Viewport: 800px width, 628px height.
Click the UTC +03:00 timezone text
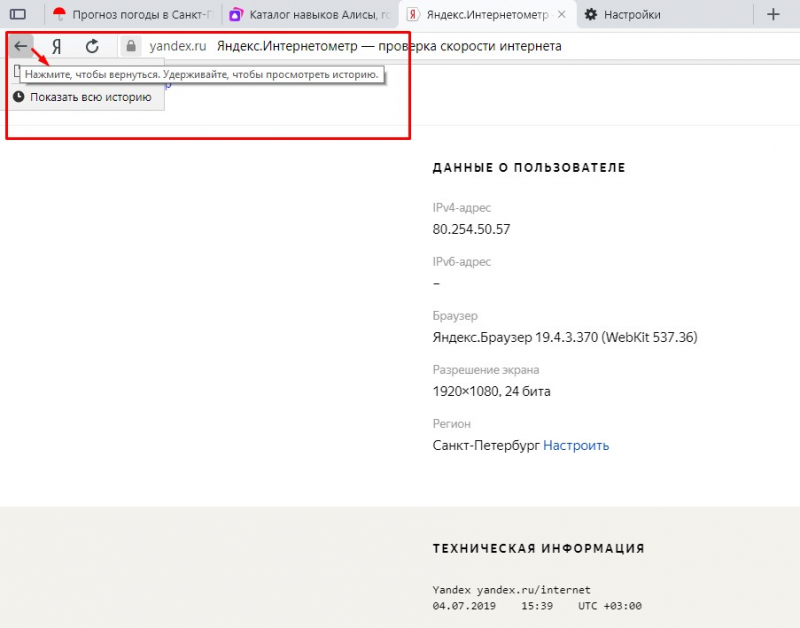pyautogui.click(x=610, y=606)
